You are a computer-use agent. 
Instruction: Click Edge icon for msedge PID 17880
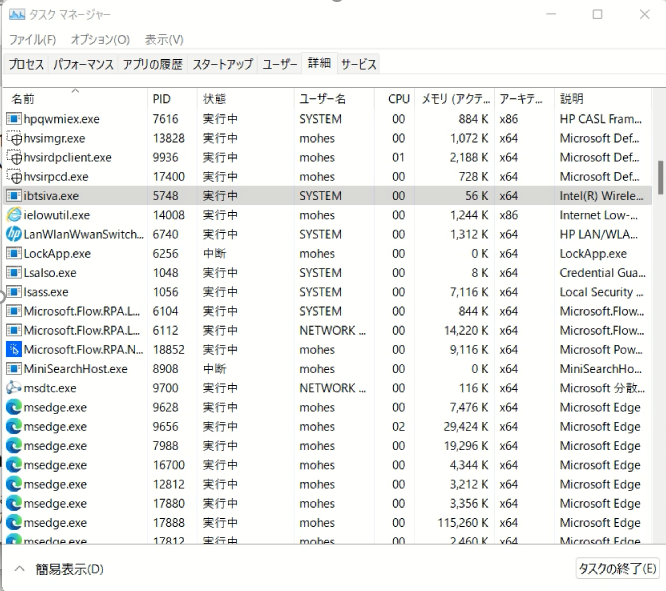point(14,503)
